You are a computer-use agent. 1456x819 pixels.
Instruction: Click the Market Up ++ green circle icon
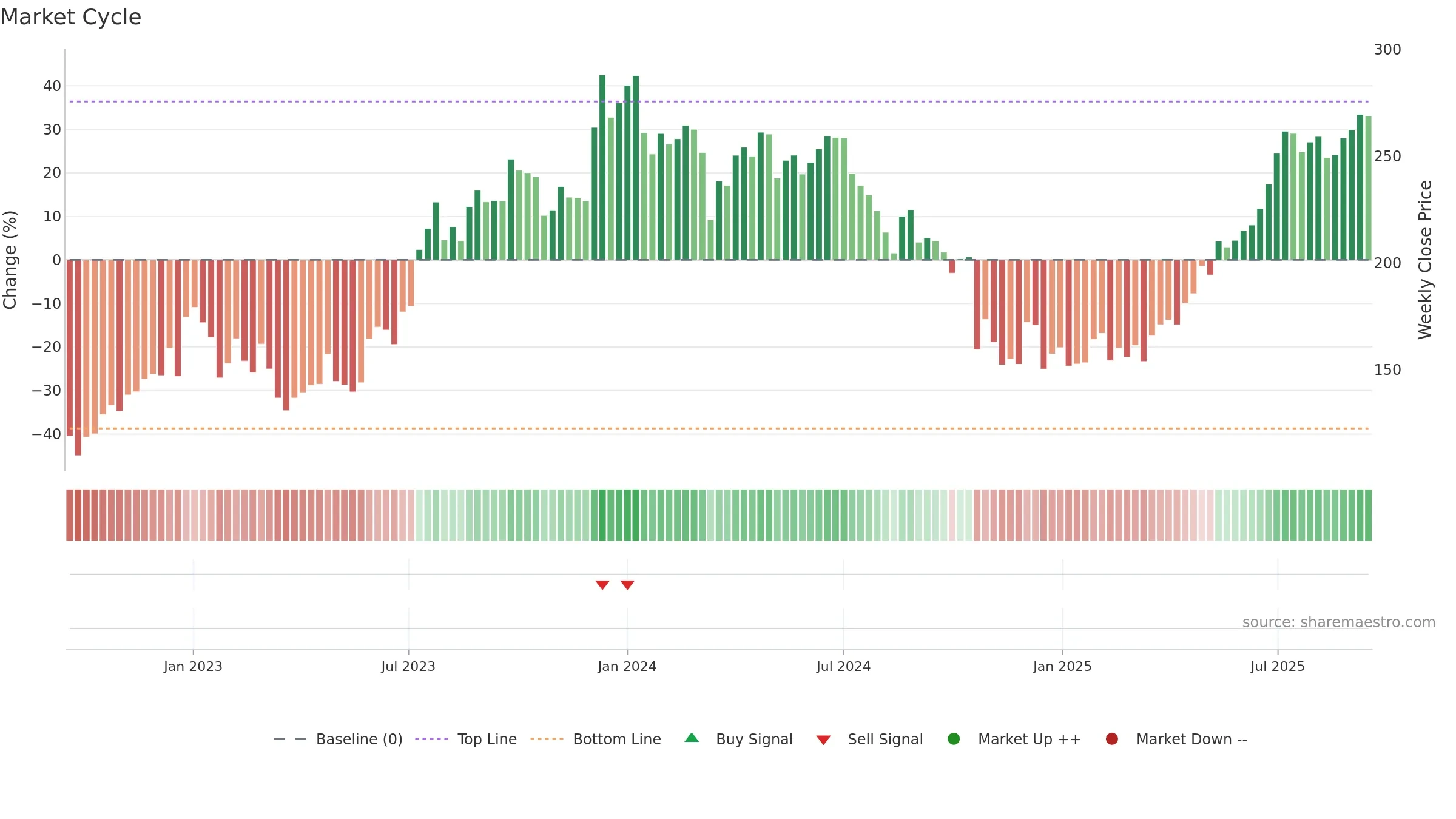tap(954, 739)
